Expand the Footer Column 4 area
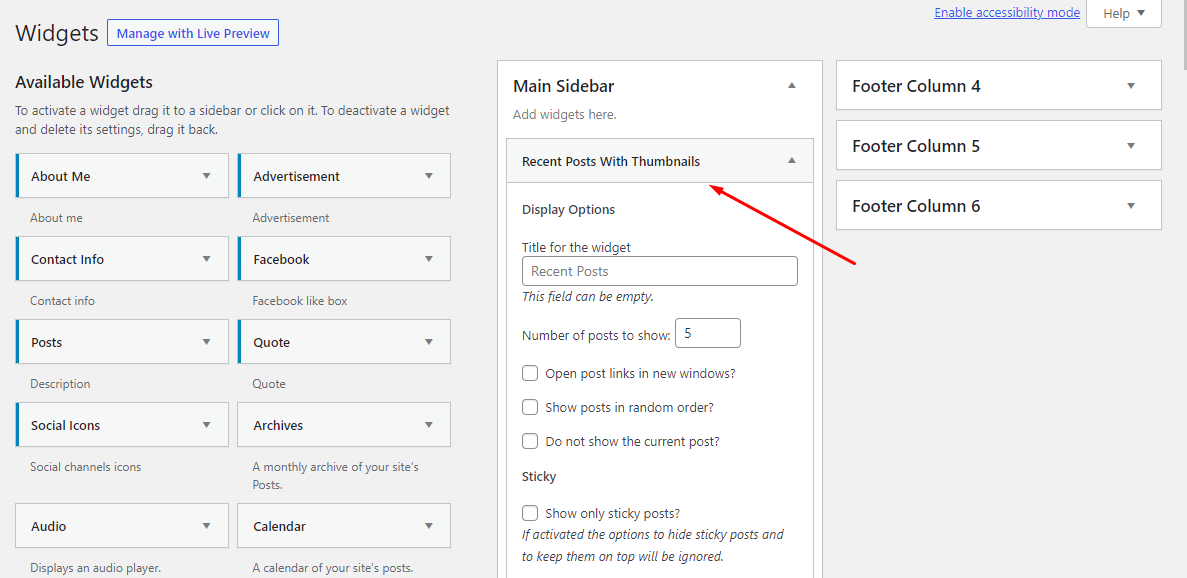1187x578 pixels. pyautogui.click(x=1131, y=86)
